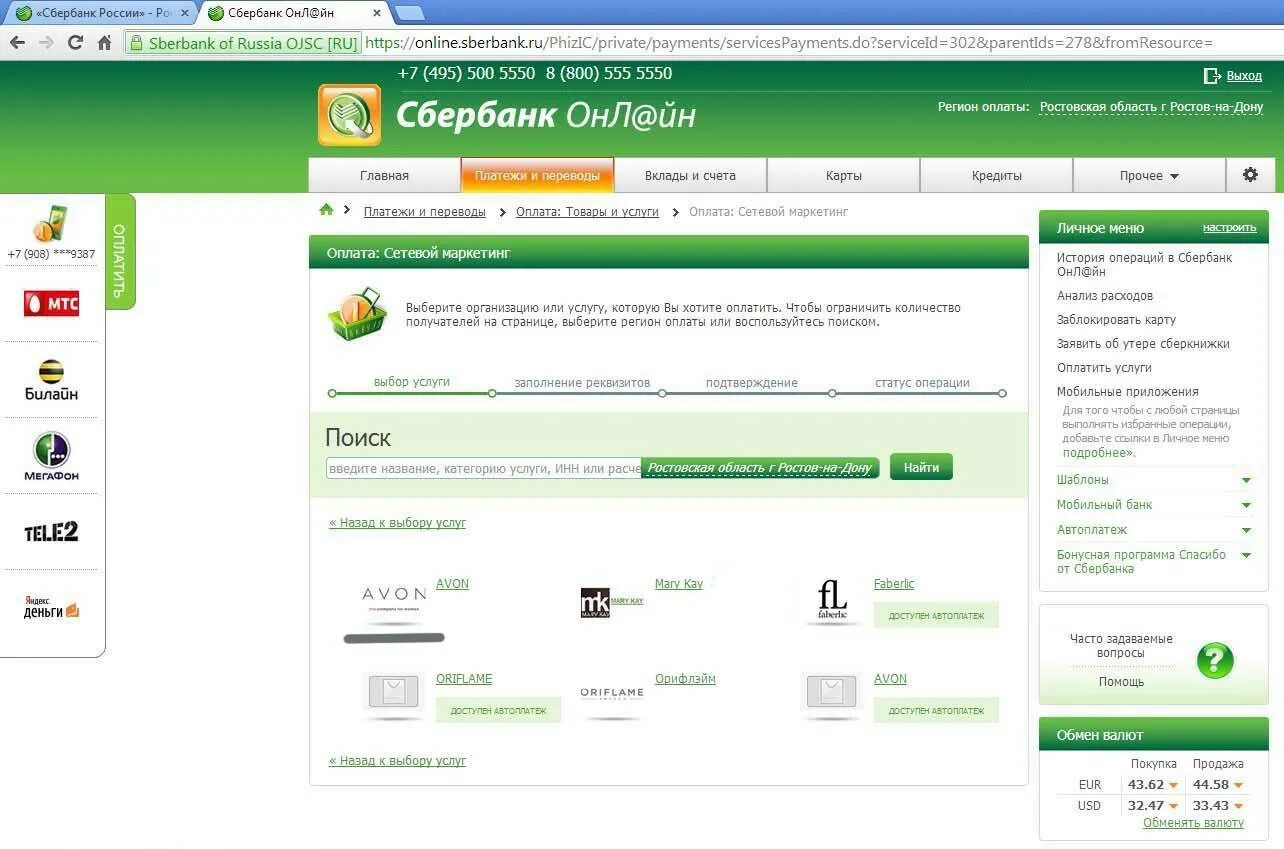This screenshot has height=849, width=1284.
Task: Click выбор услуги progress step
Action: pos(412,382)
